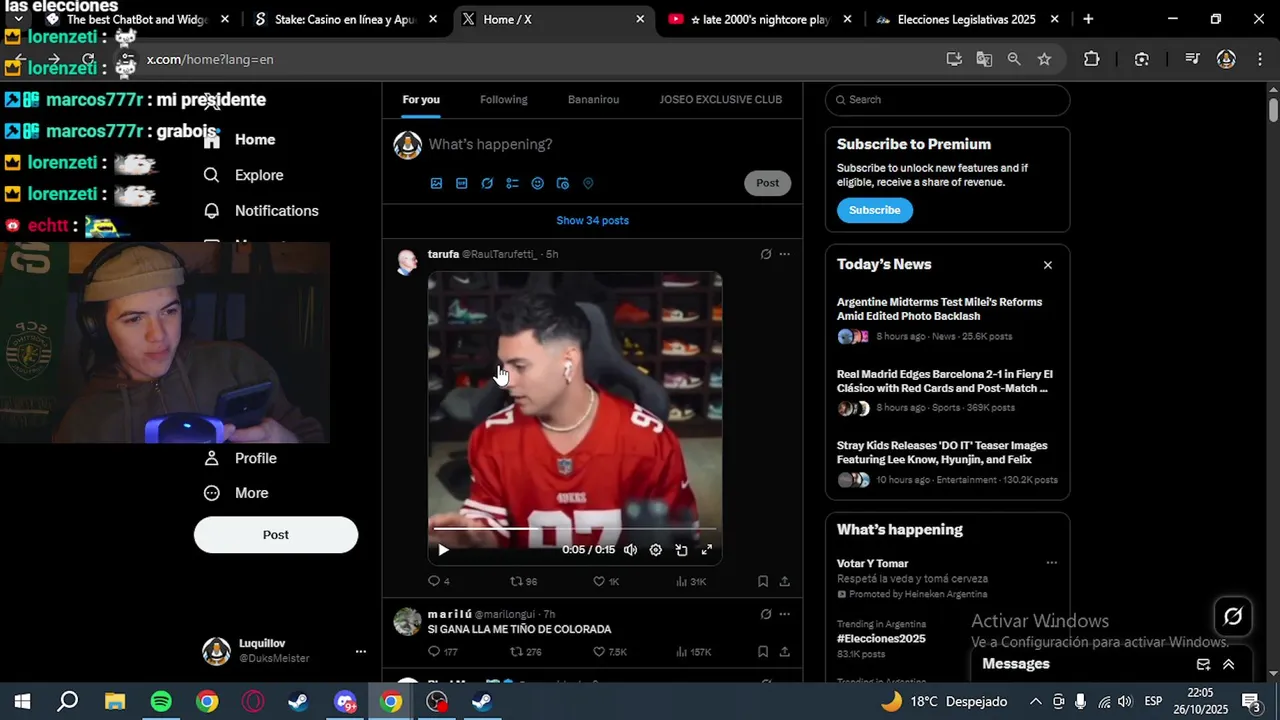Play the video in tarufa's post

point(444,549)
